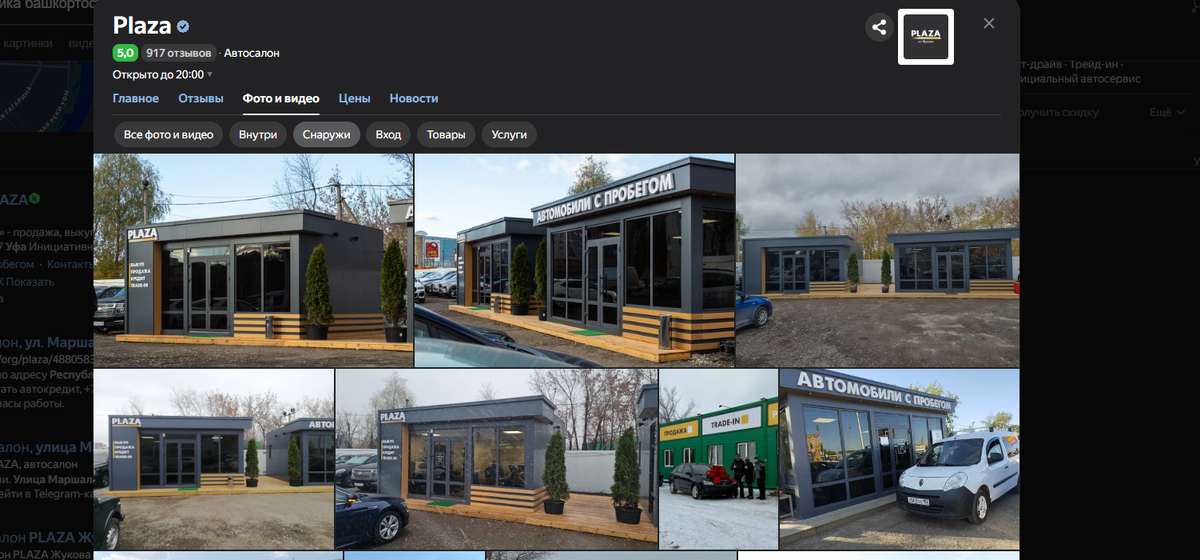Toggle the Снаружи photo filter
Image resolution: width=1200 pixels, height=560 pixels.
pos(327,134)
